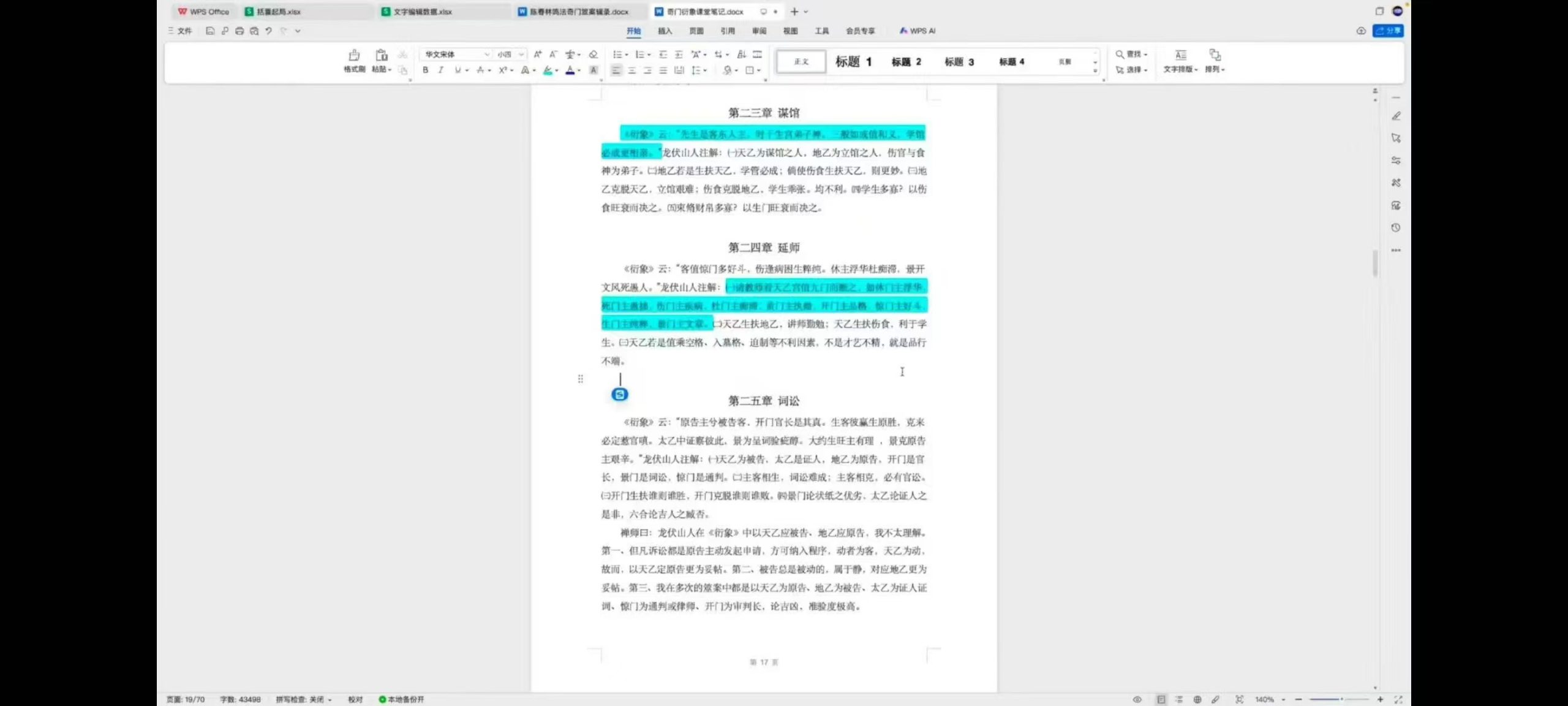This screenshot has width=1568, height=706.
Task: Open the Insert (插入) ribbon tab
Action: [x=665, y=31]
